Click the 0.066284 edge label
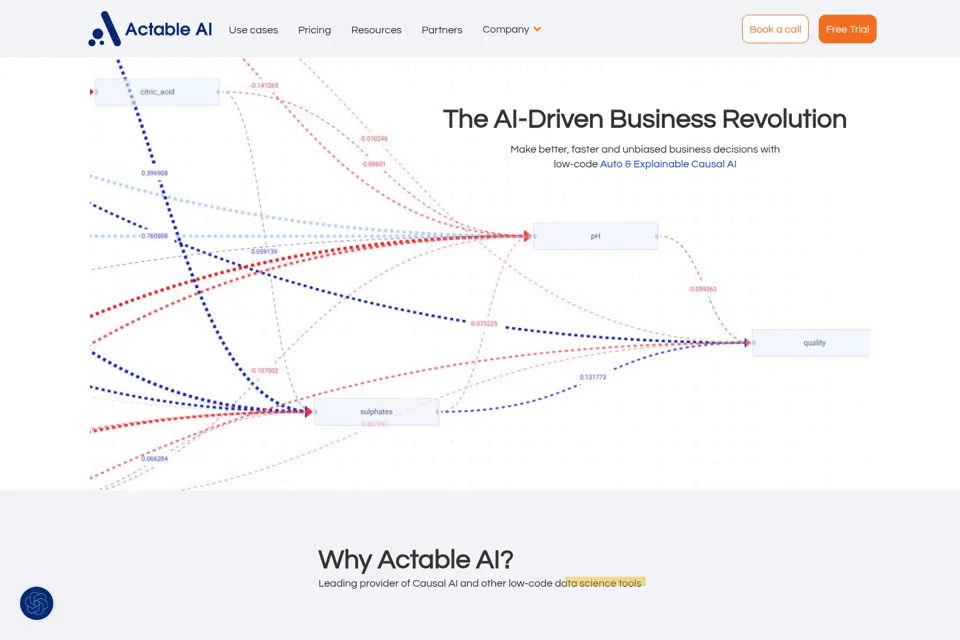This screenshot has height=640, width=960. pos(154,459)
